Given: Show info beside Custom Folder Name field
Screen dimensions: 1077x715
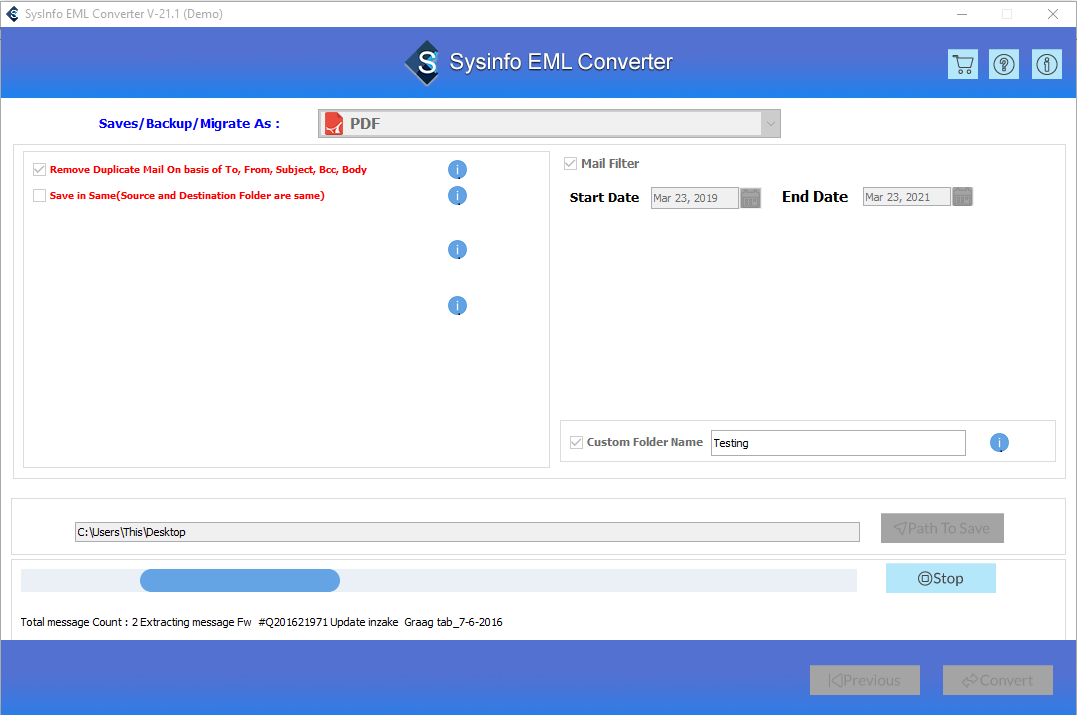Looking at the screenshot, I should [999, 443].
